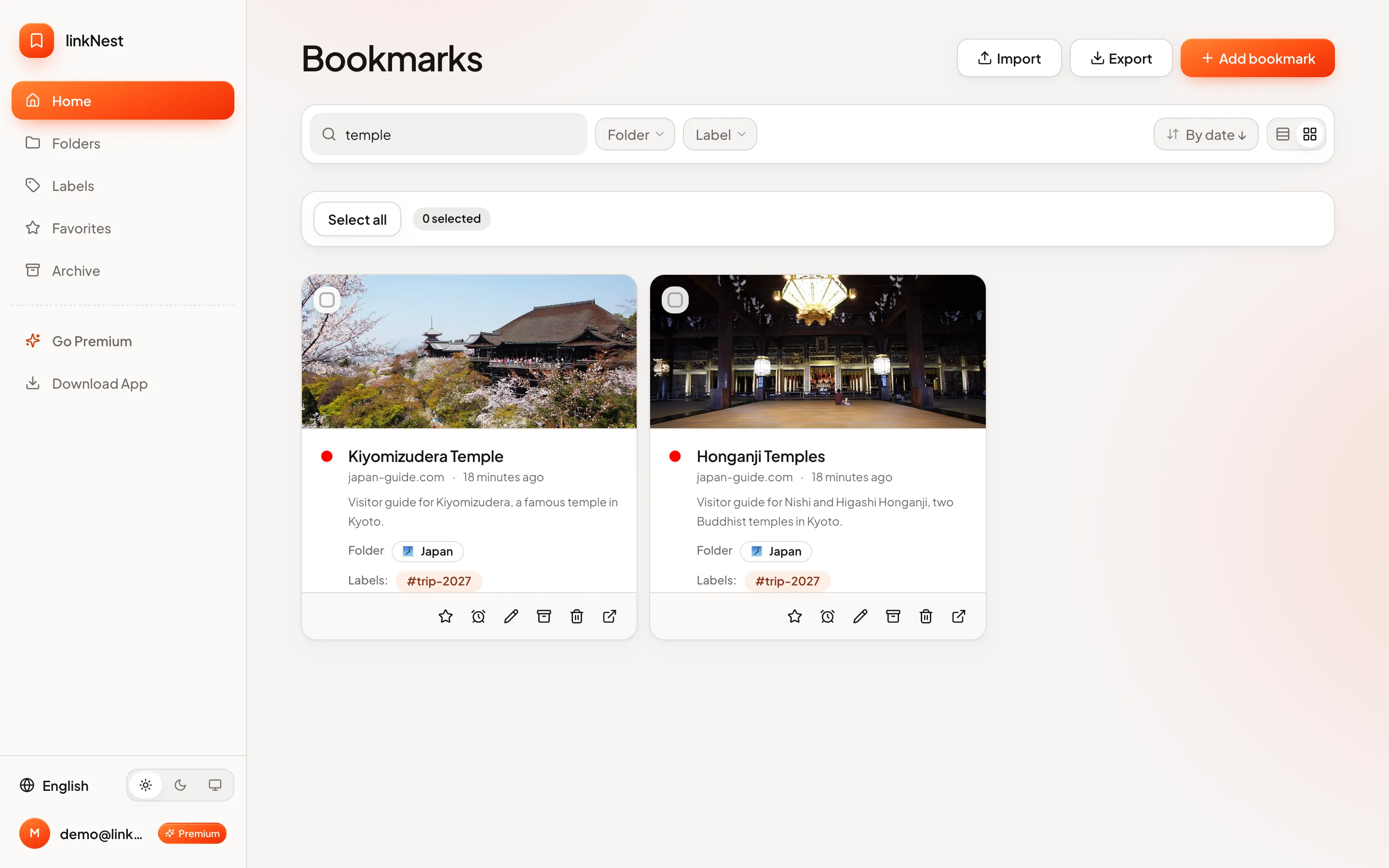Delete the Honganji Temples bookmark
Screen dimensions: 1389x868
tap(925, 616)
